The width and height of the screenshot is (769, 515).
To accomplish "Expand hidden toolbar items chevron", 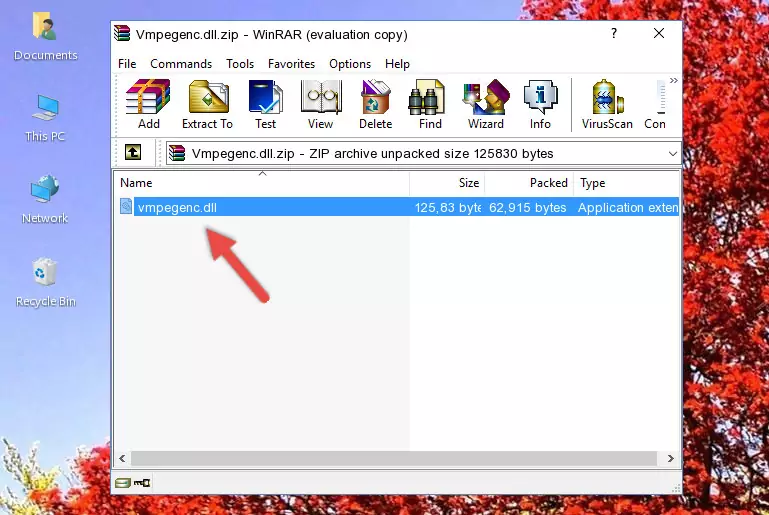I will (674, 80).
